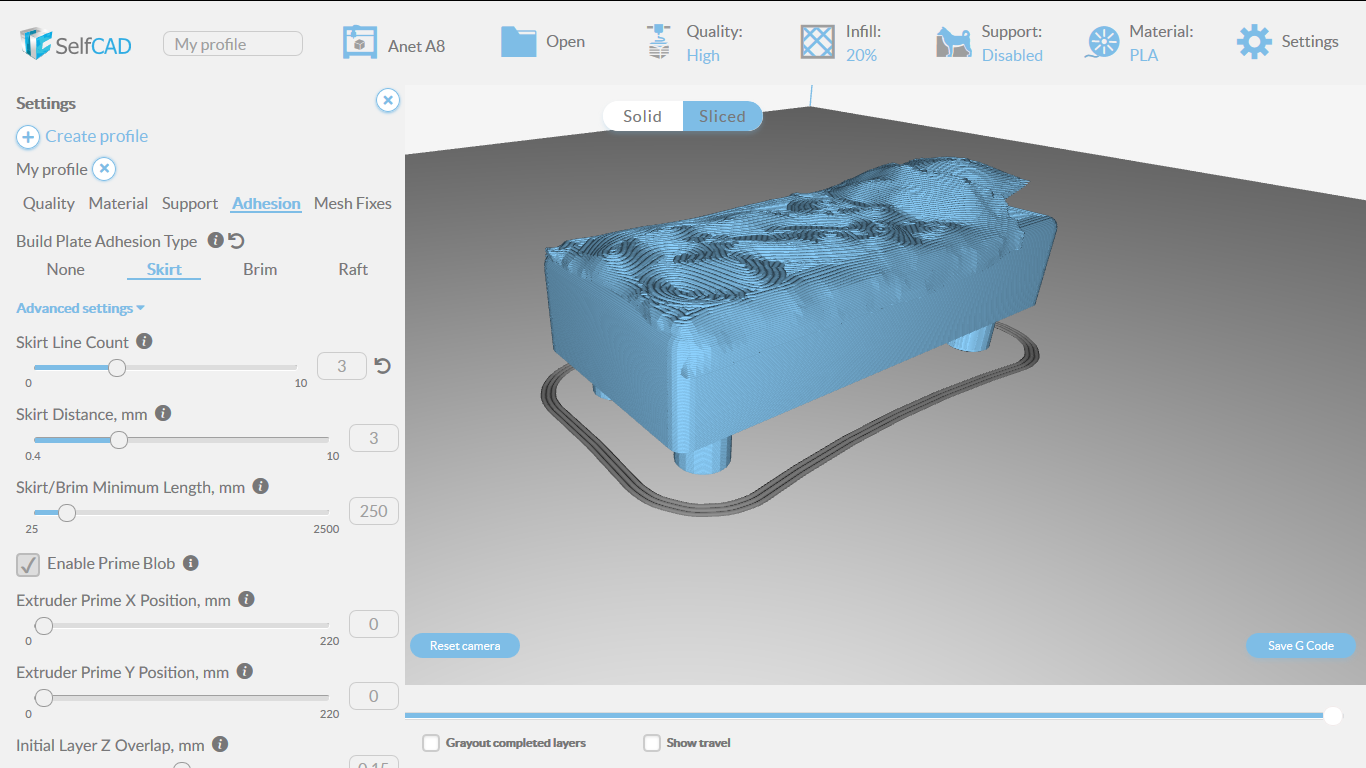Click the Extruder Prime Y Position slider handle
This screenshot has height=768, width=1366.
coord(43,697)
